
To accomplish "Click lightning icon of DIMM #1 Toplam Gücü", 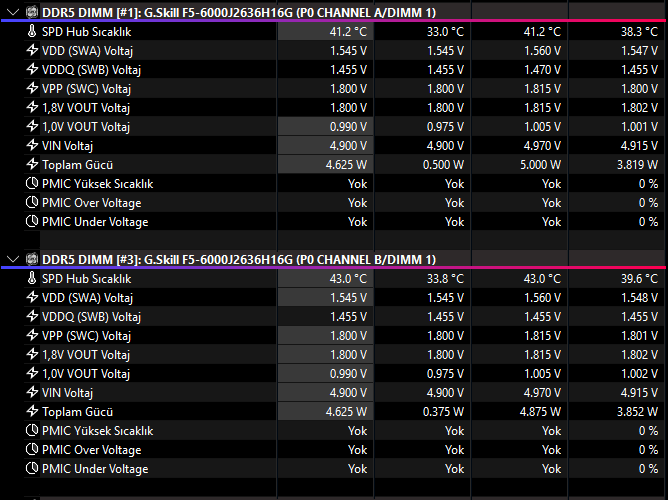I will [32, 164].
